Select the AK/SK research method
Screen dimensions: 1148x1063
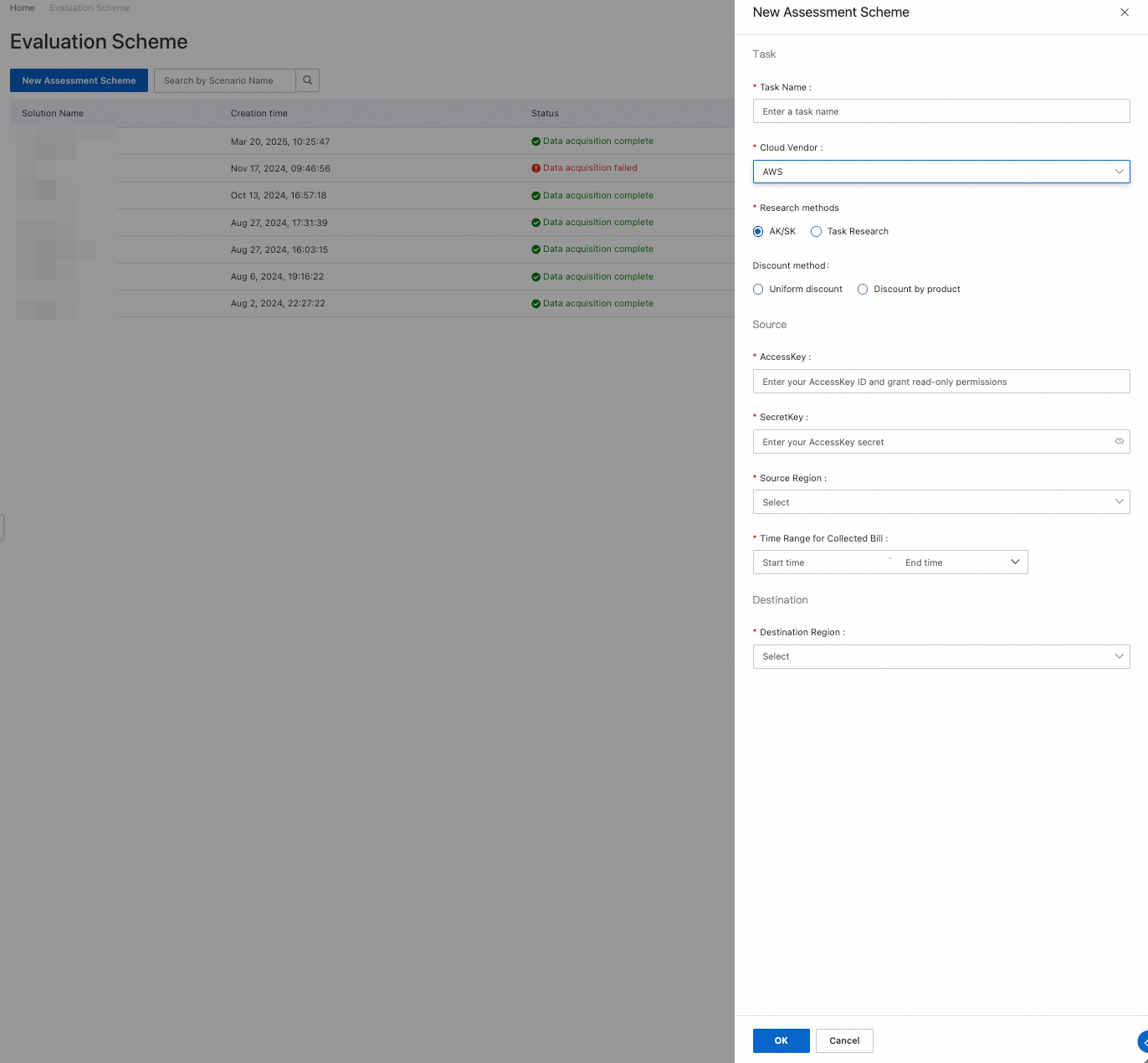pos(758,232)
